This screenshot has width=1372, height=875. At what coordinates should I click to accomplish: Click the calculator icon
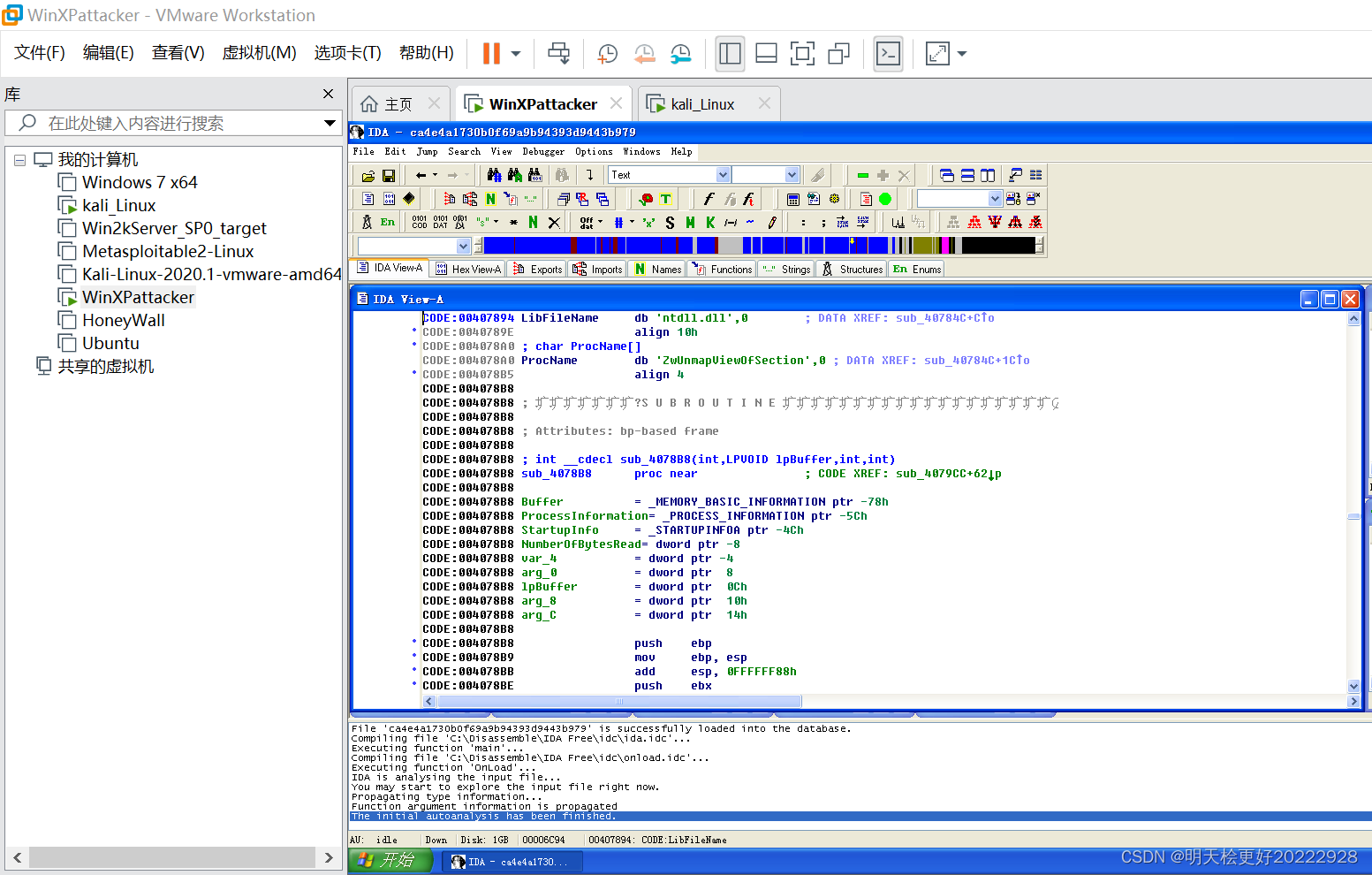coord(792,199)
